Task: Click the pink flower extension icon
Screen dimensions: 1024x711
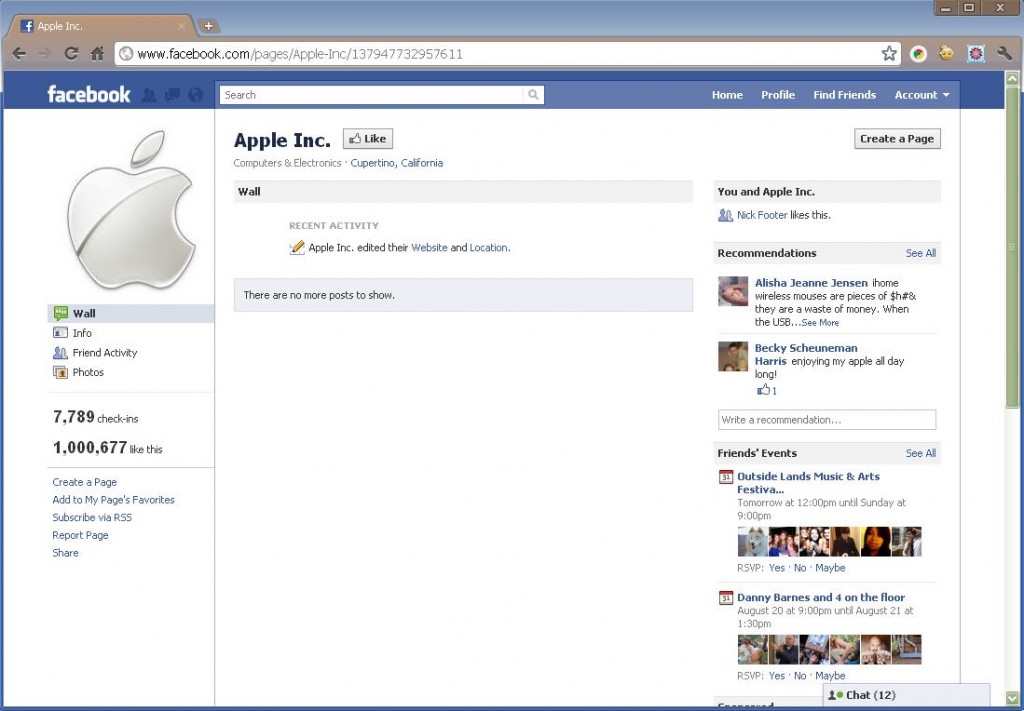Action: [x=976, y=54]
